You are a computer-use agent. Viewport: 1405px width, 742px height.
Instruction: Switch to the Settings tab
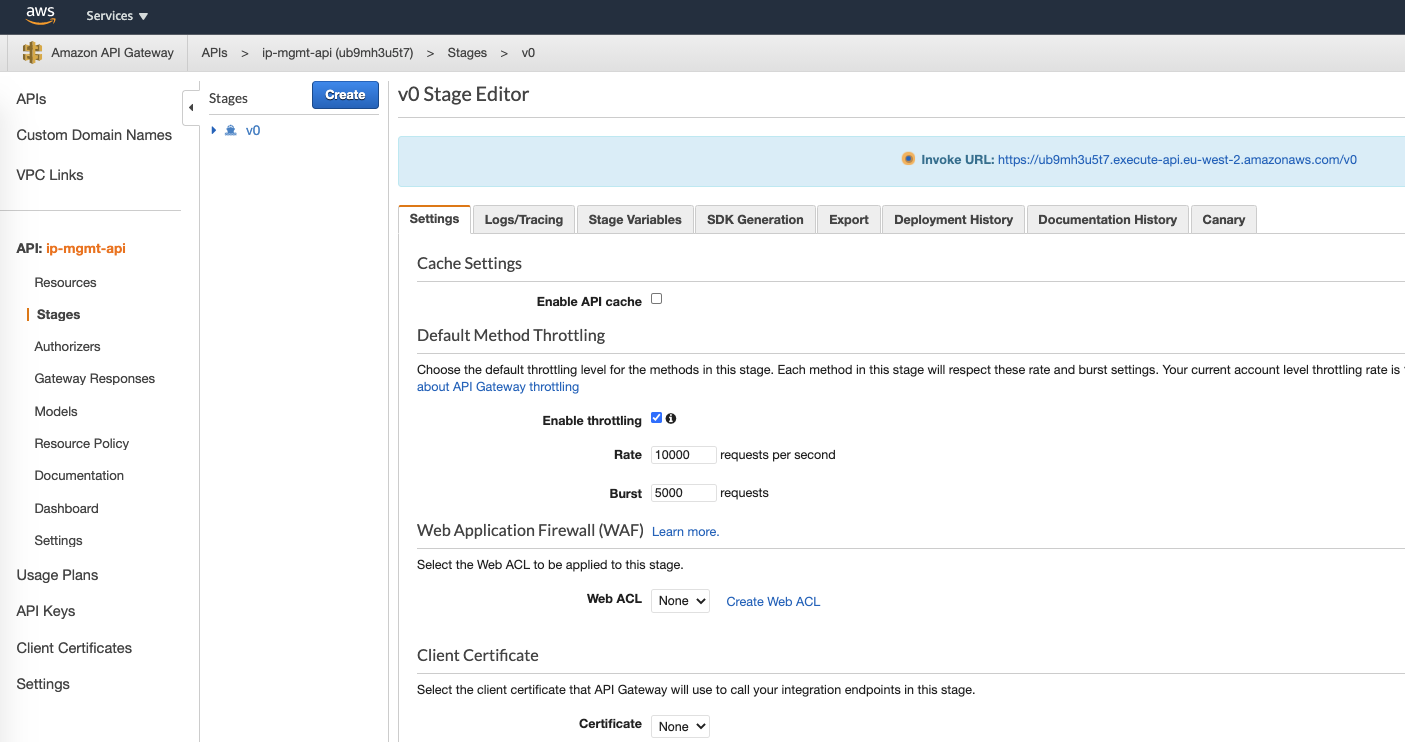pos(434,219)
